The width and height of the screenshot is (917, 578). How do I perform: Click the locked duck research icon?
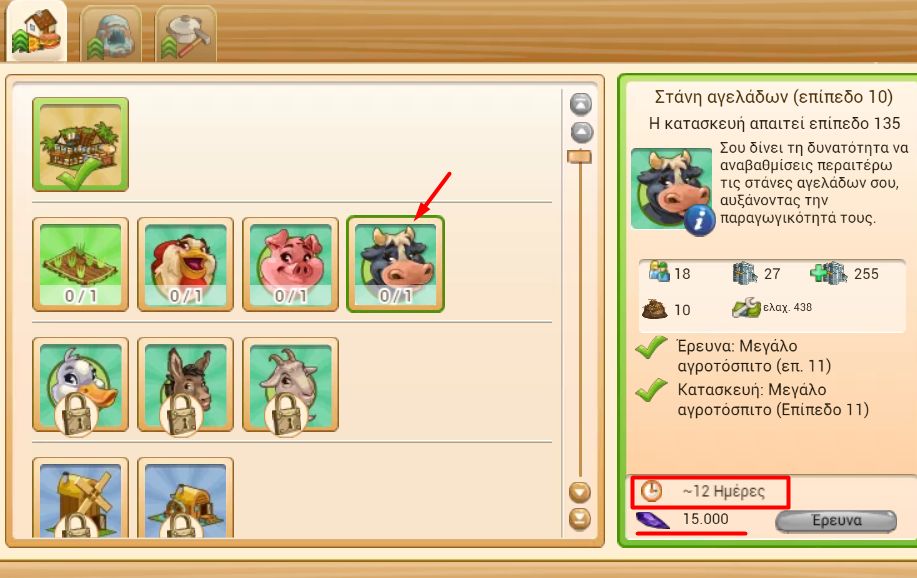[x=80, y=384]
